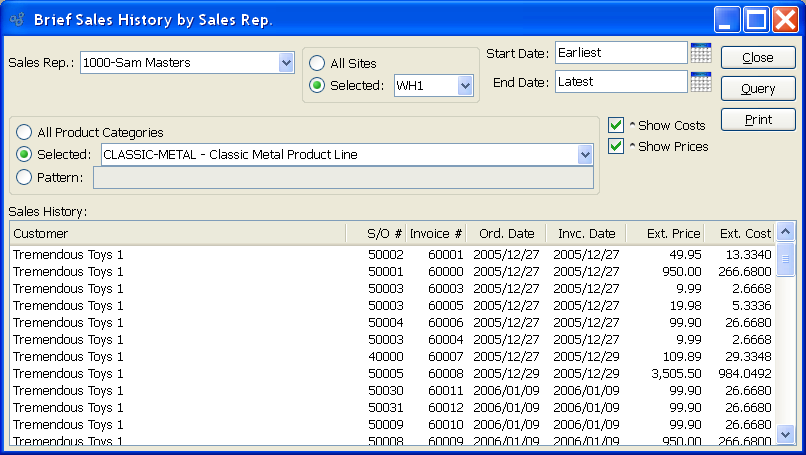Expand the Sales Rep. dropdown
Image resolution: width=806 pixels, height=455 pixels.
(286, 63)
